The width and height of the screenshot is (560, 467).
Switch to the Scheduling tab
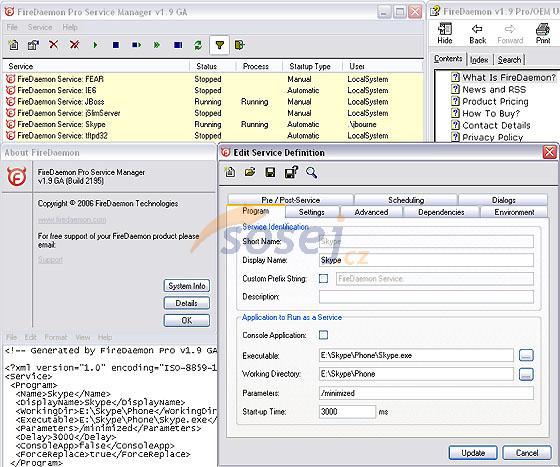click(406, 200)
